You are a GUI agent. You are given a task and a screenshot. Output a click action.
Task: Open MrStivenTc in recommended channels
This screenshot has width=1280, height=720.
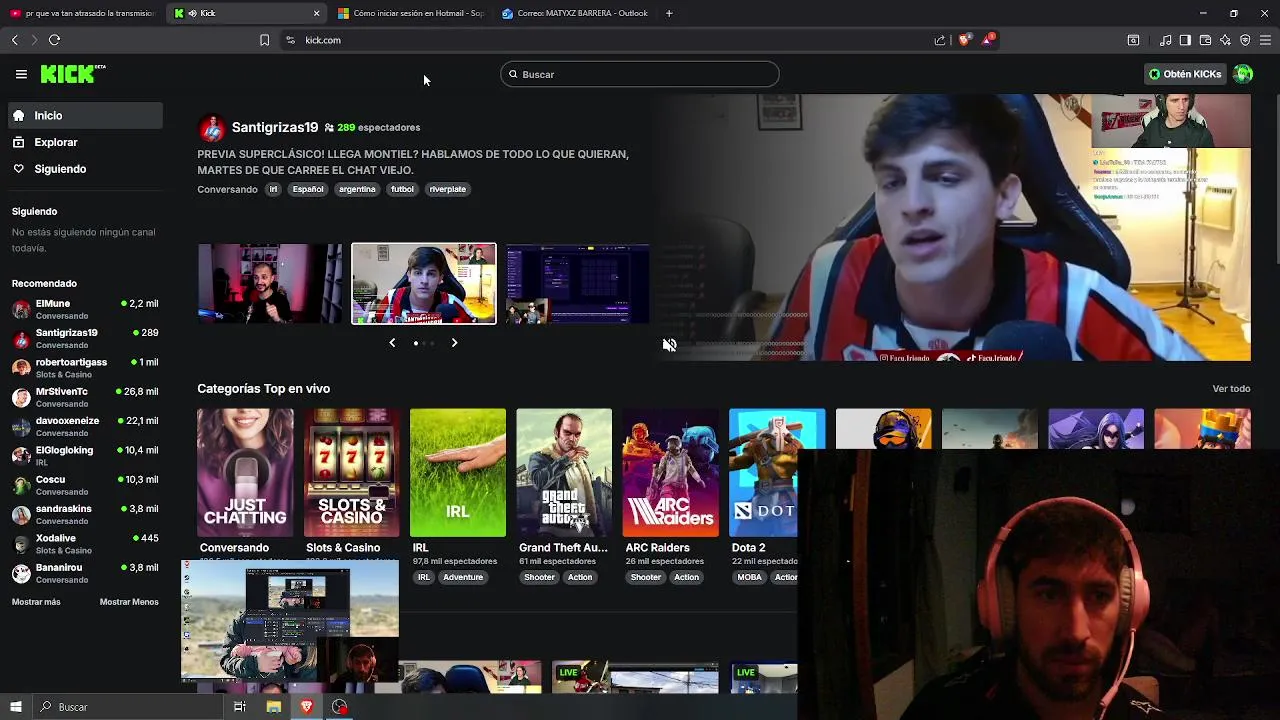(x=85, y=397)
